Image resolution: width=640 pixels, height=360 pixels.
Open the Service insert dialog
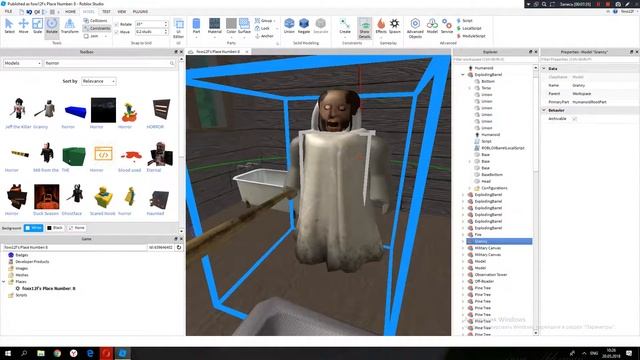tap(447, 26)
